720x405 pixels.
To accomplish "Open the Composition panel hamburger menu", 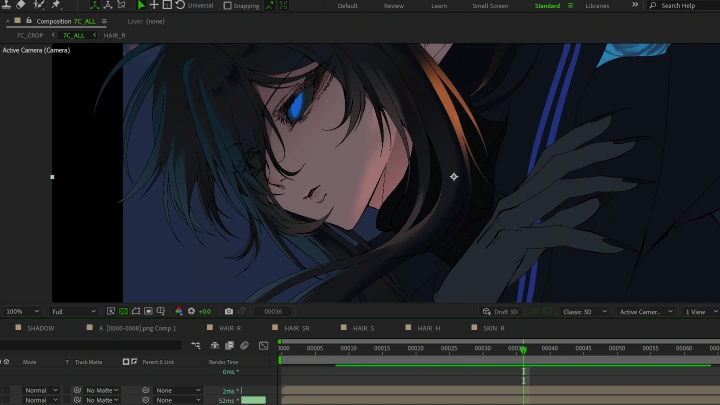I will [104, 21].
